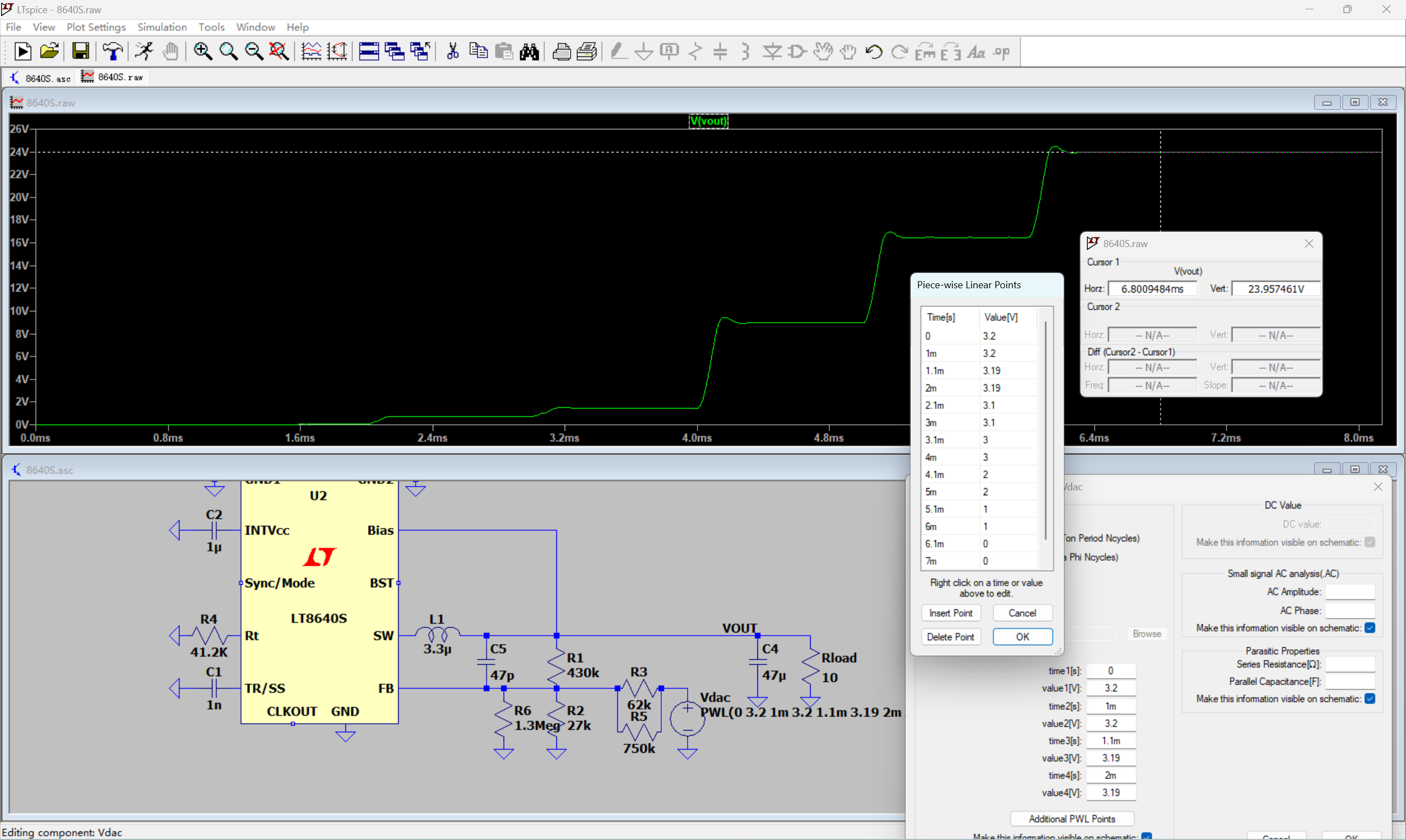Close the Vdac source dialog

pyautogui.click(x=1377, y=487)
